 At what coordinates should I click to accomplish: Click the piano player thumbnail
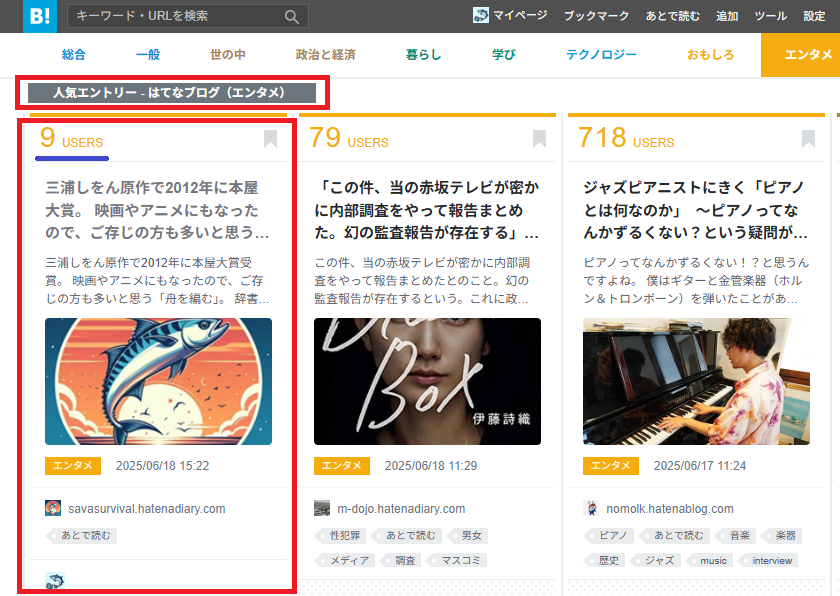click(x=696, y=381)
